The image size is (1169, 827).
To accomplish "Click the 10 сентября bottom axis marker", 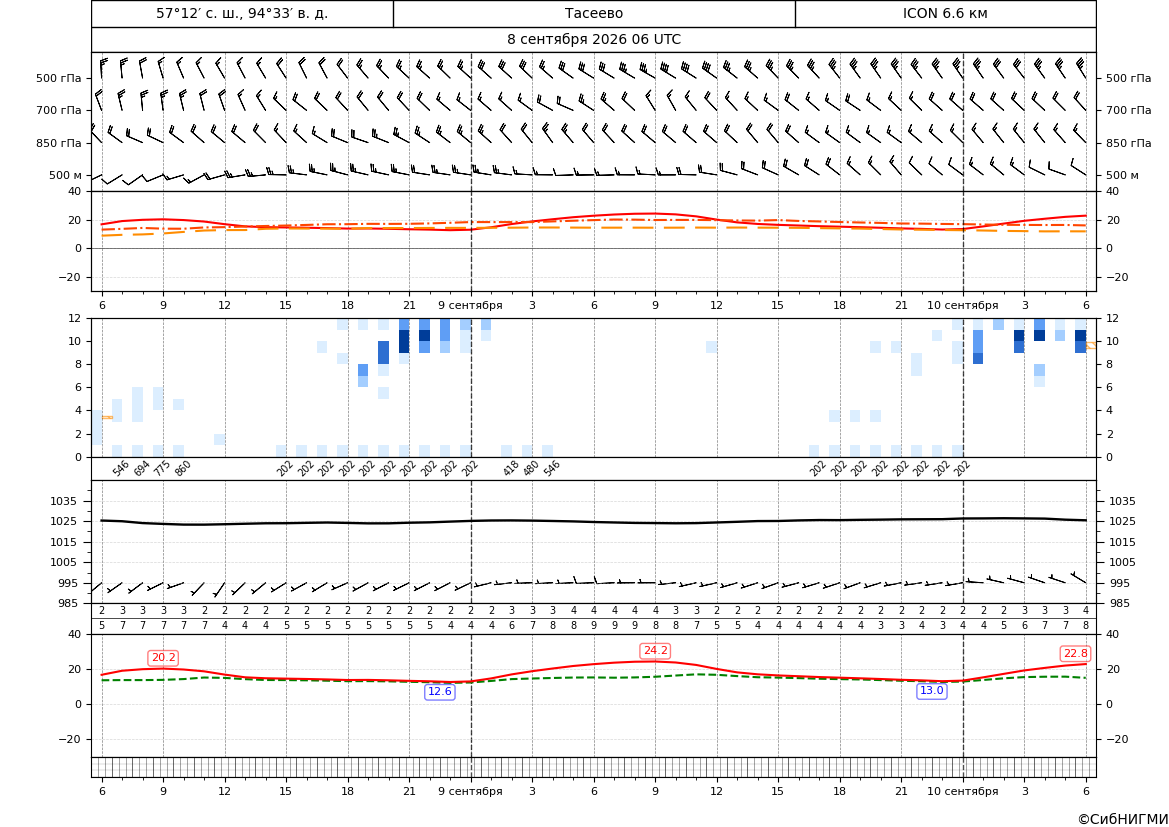I will point(962,791).
